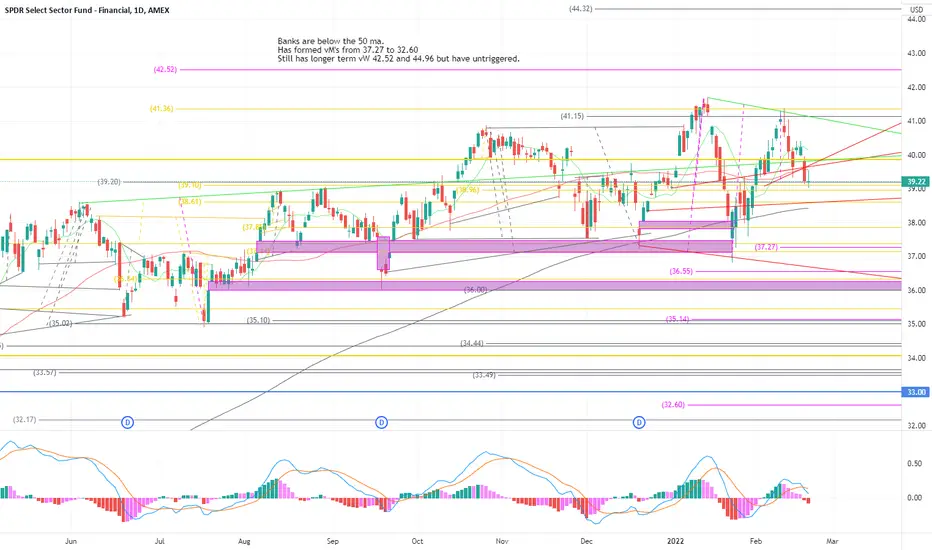Click the gray (32.17) level label
The image size is (932, 550).
click(x=25, y=420)
